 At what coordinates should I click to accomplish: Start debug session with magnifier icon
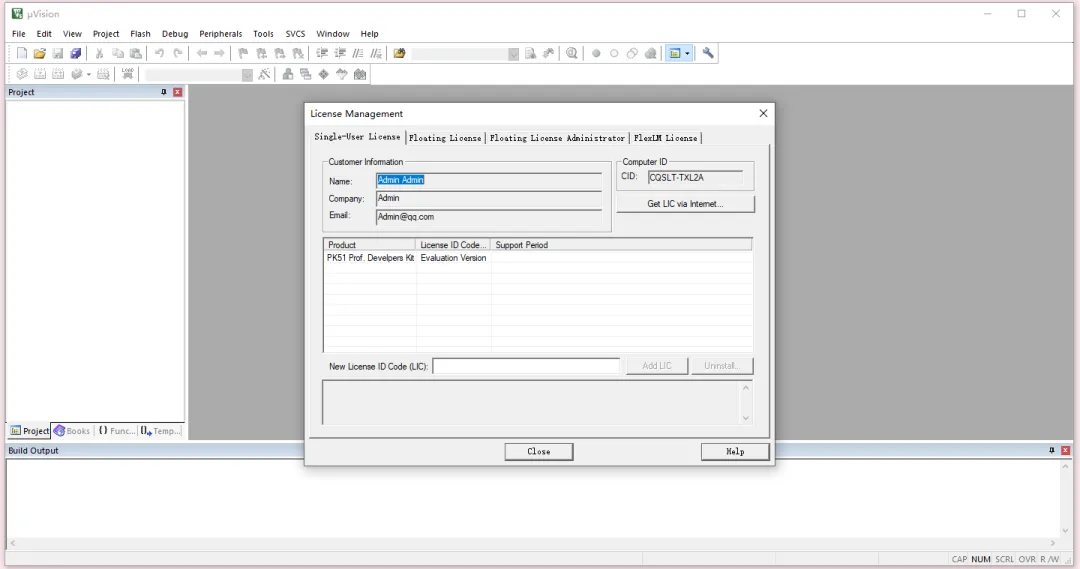pyautogui.click(x=572, y=54)
